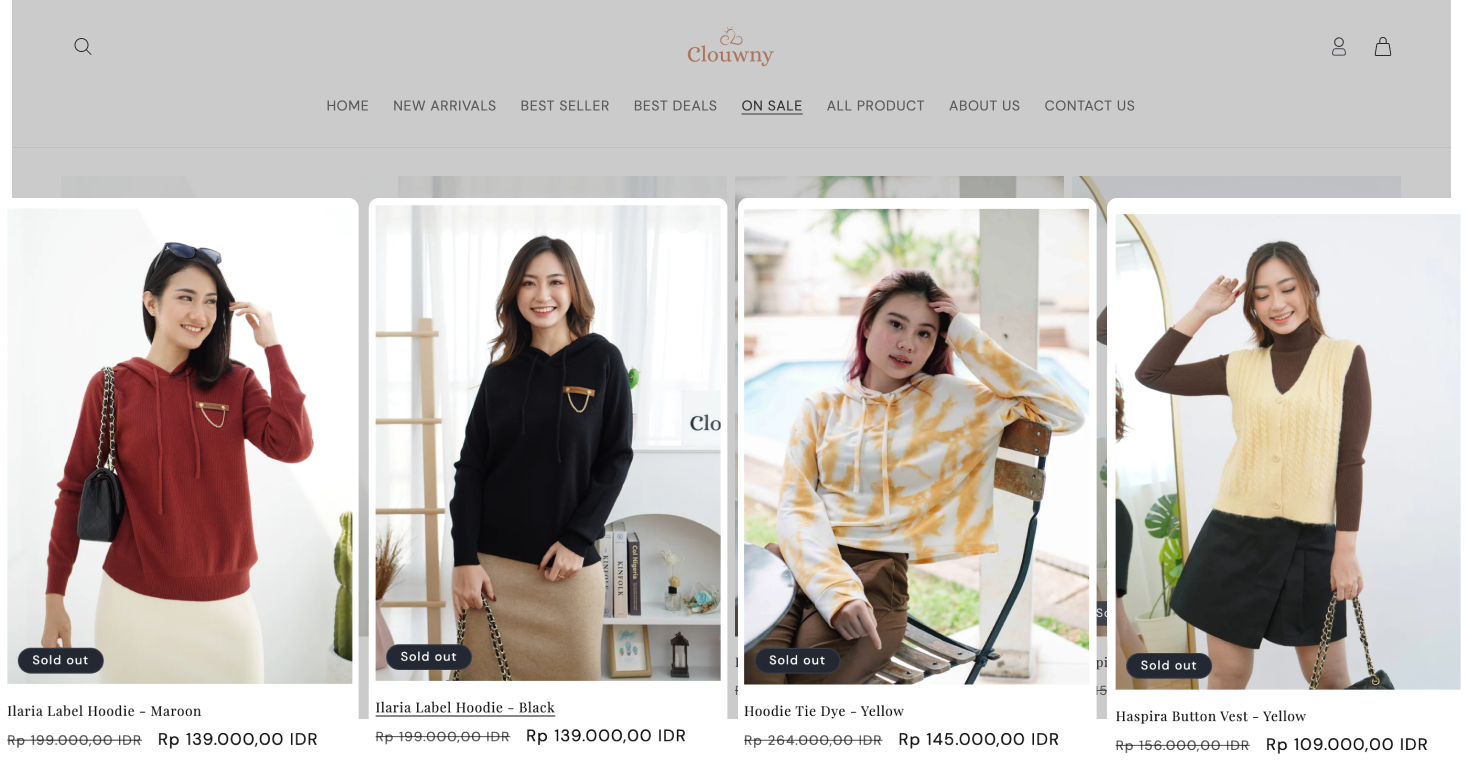This screenshot has height=766, width=1466.
Task: Select BEST SELLER in navigation
Action: [565, 106]
